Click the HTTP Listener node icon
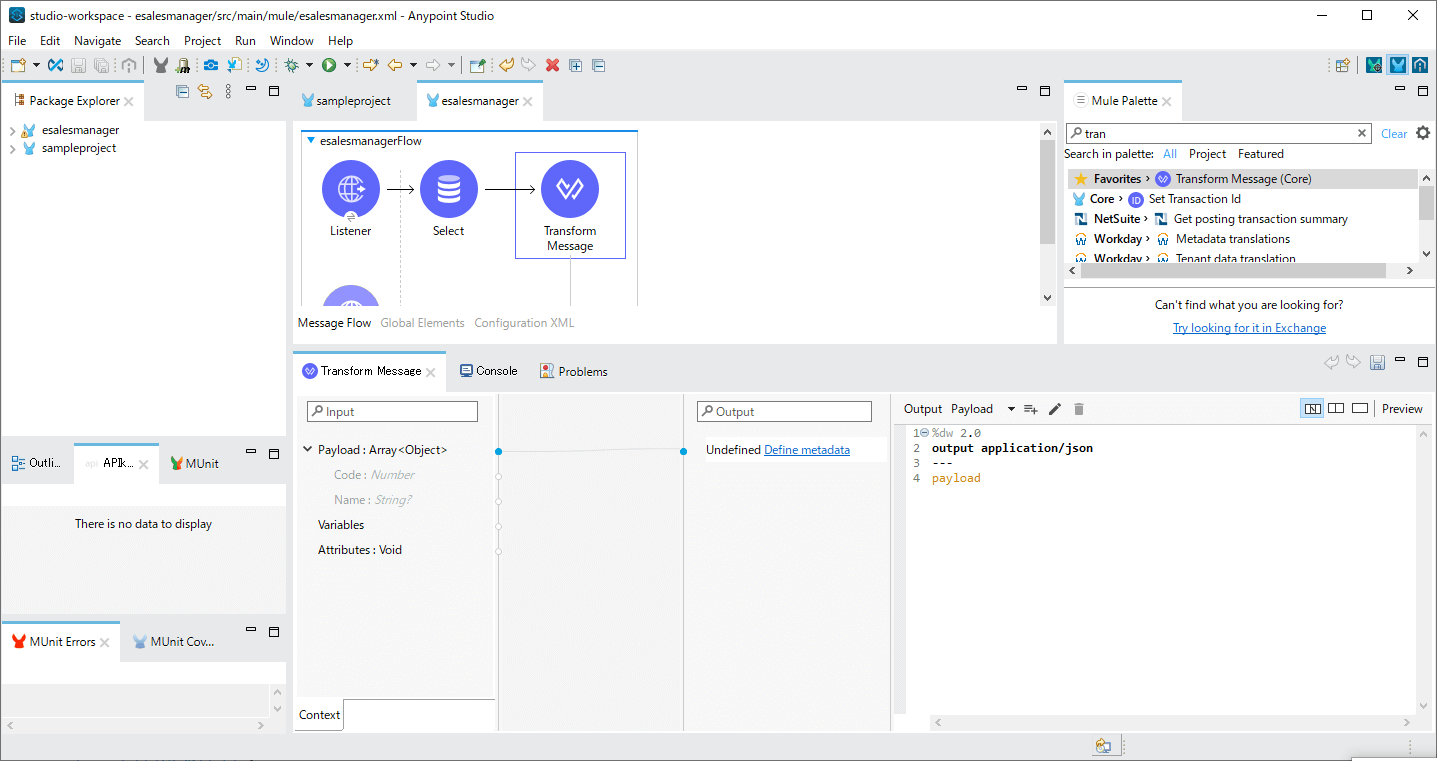Image resolution: width=1437 pixels, height=761 pixels. (350, 189)
